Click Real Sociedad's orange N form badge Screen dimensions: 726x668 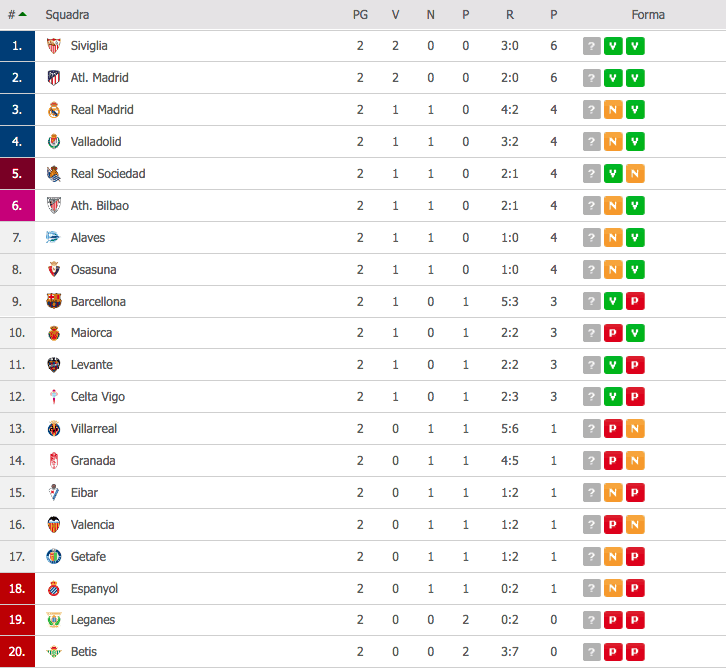pyautogui.click(x=635, y=174)
